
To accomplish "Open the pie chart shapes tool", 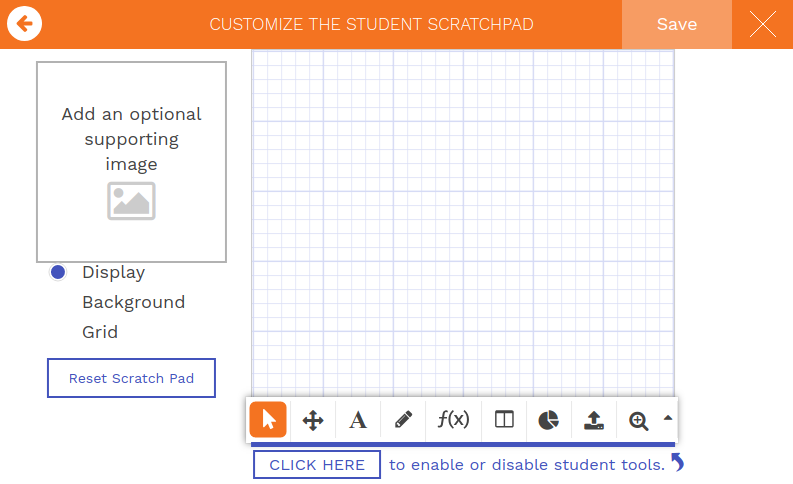I will click(548, 420).
